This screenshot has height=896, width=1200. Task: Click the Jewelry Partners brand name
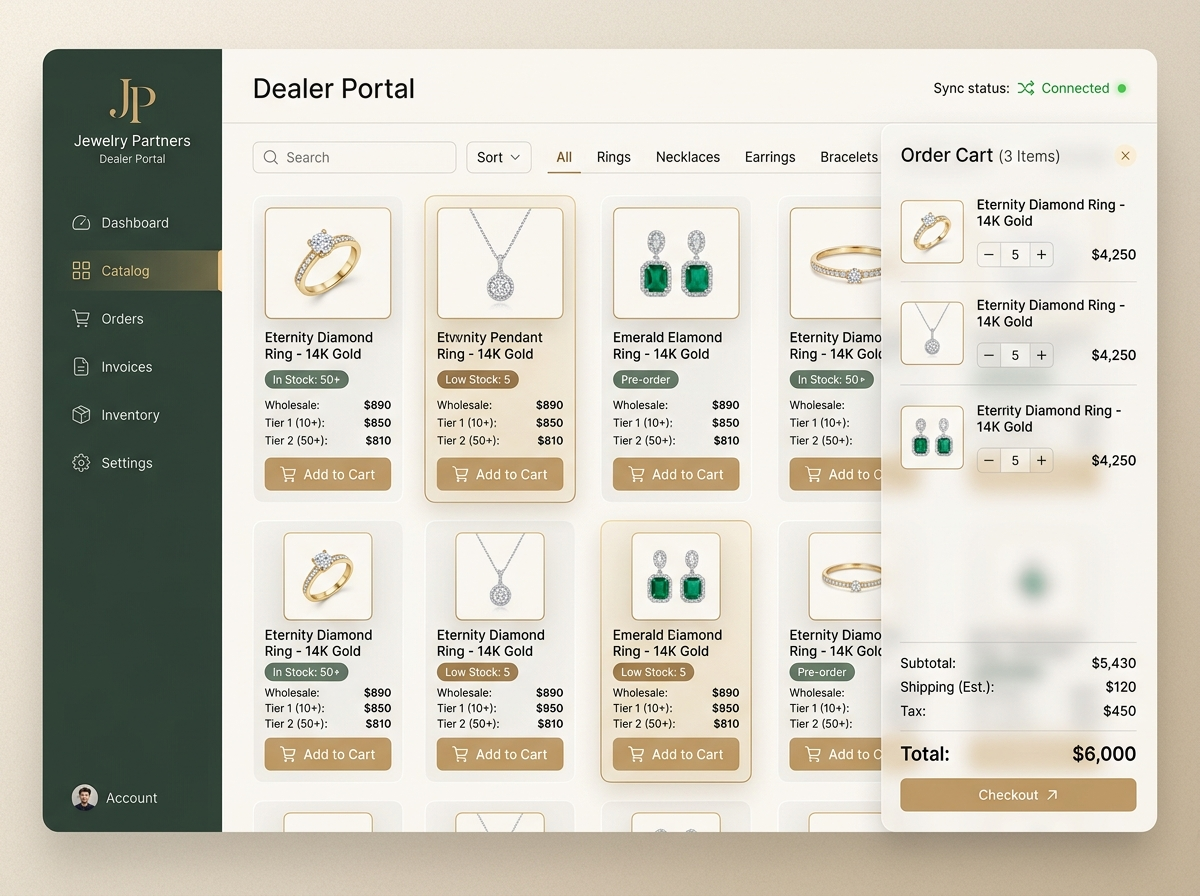coord(132,141)
